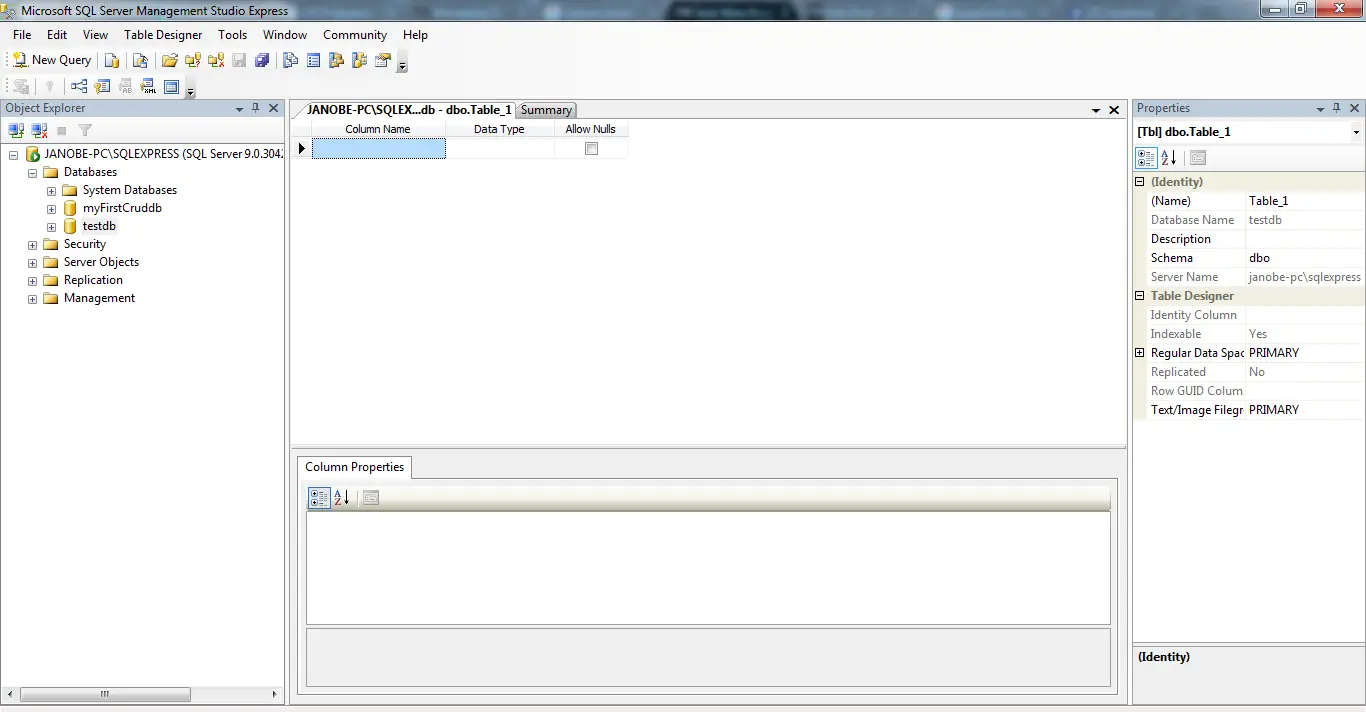Open the Help menu

416,35
